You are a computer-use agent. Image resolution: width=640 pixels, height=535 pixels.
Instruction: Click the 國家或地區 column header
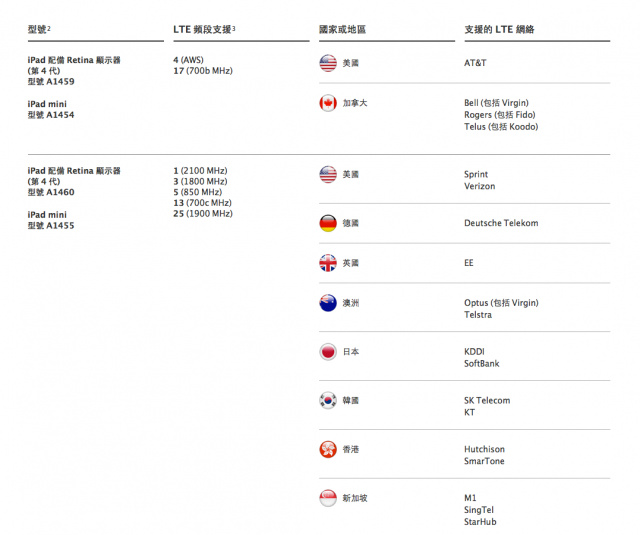342,29
